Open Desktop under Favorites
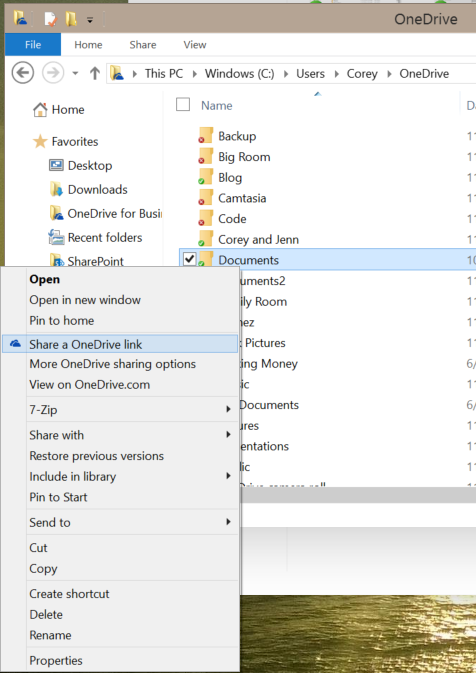 (x=90, y=166)
